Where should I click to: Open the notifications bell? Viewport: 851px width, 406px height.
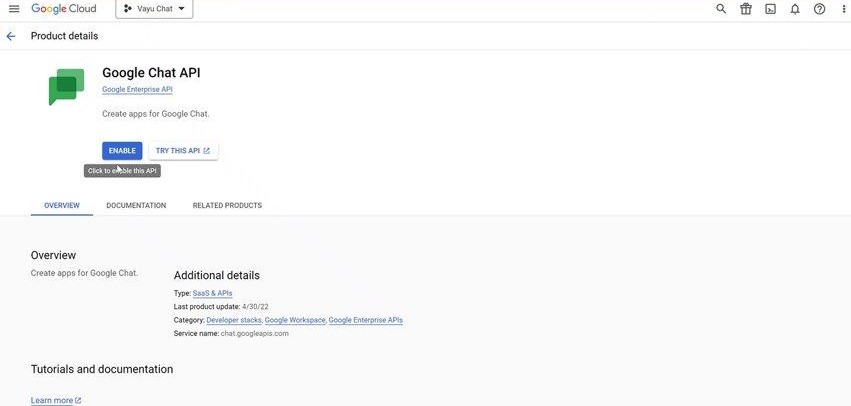pyautogui.click(x=795, y=9)
